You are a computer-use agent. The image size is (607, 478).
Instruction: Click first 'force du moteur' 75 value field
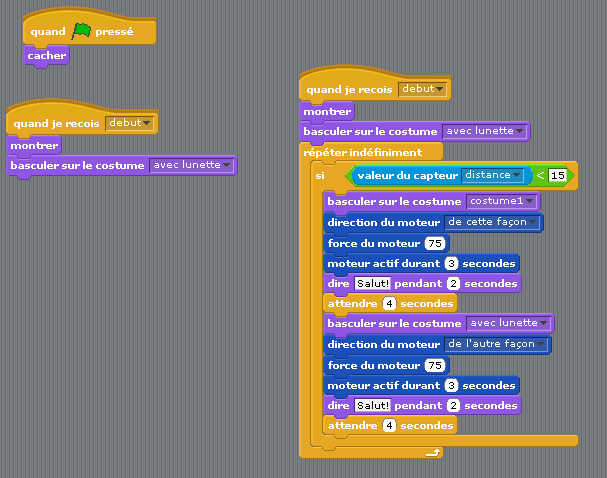(x=435, y=243)
